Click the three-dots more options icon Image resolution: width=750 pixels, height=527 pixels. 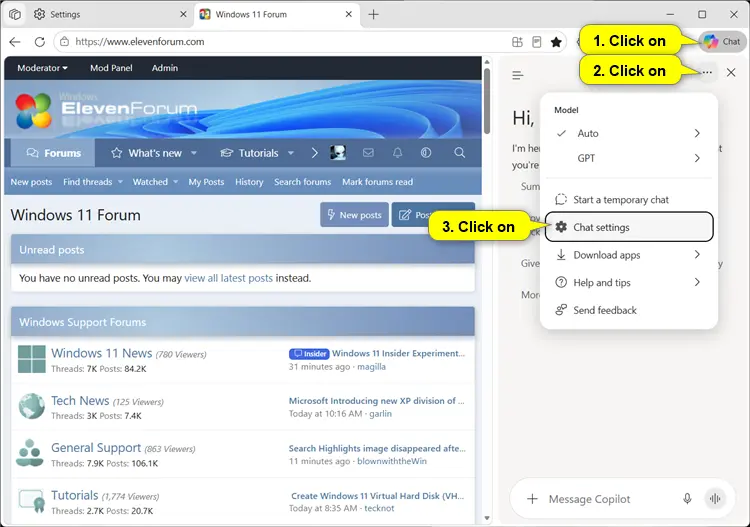[707, 73]
